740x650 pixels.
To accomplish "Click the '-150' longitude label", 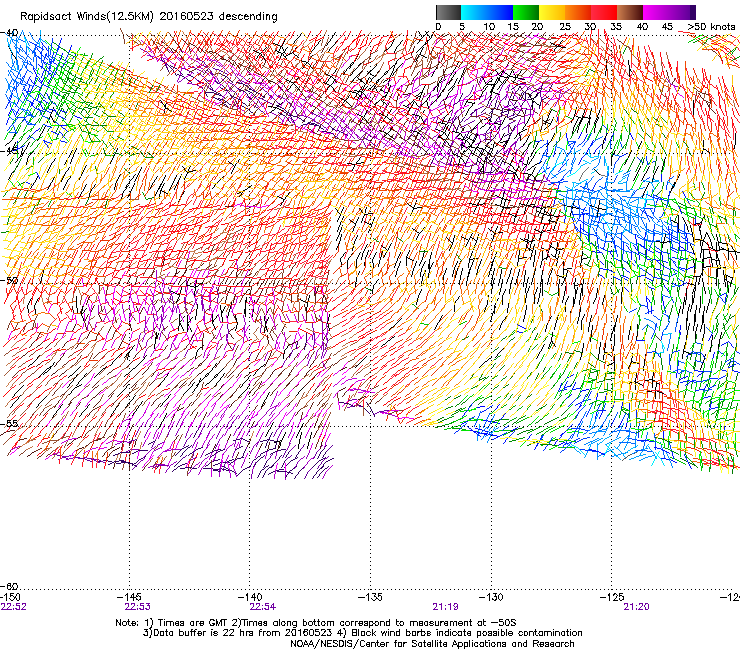I will click(10, 598).
